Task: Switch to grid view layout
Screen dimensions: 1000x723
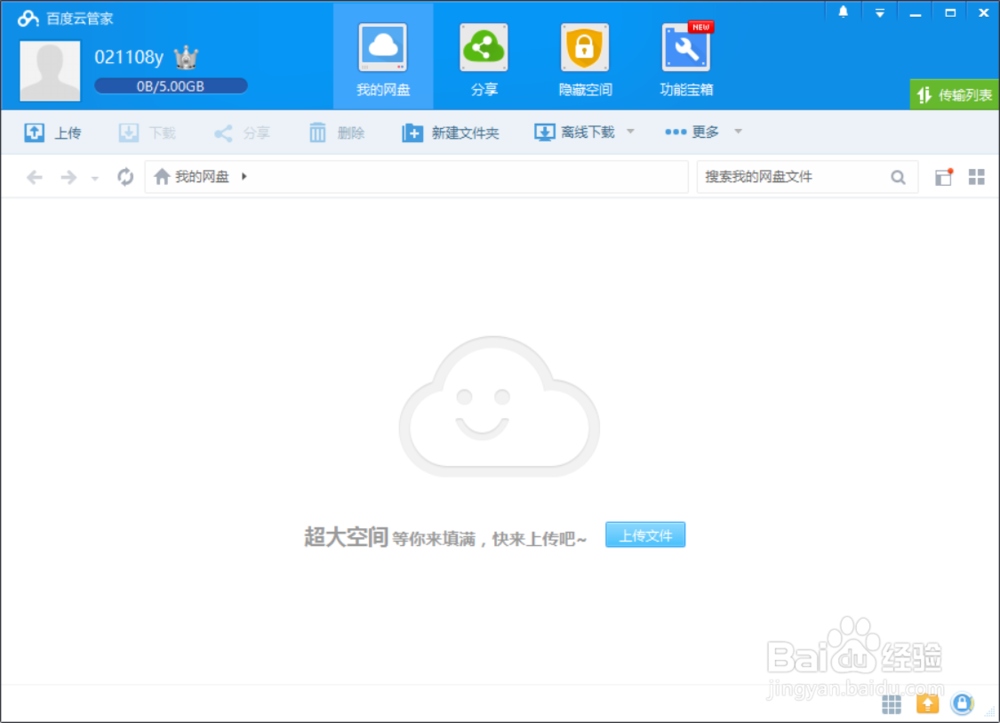Action: (x=978, y=176)
